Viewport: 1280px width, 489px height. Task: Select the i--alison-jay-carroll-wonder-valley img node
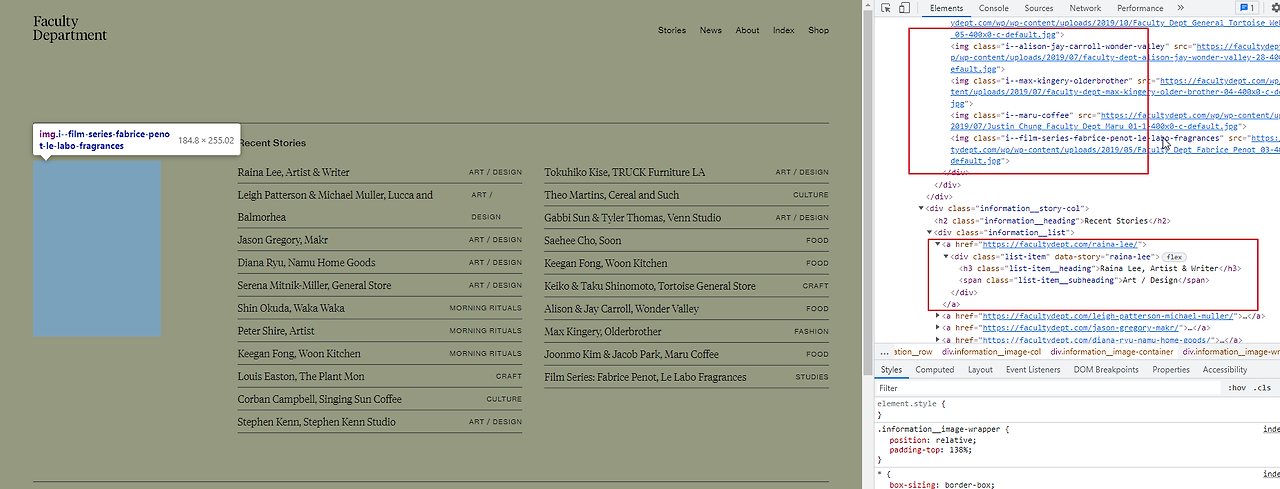coord(1115,57)
